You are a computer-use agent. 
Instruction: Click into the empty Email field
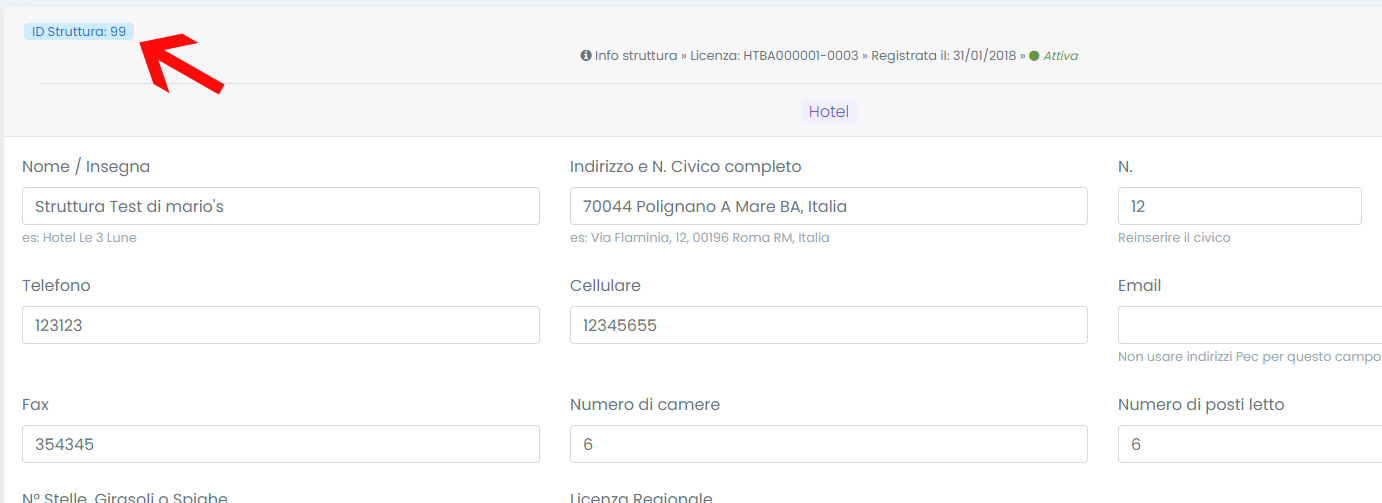coord(1250,325)
